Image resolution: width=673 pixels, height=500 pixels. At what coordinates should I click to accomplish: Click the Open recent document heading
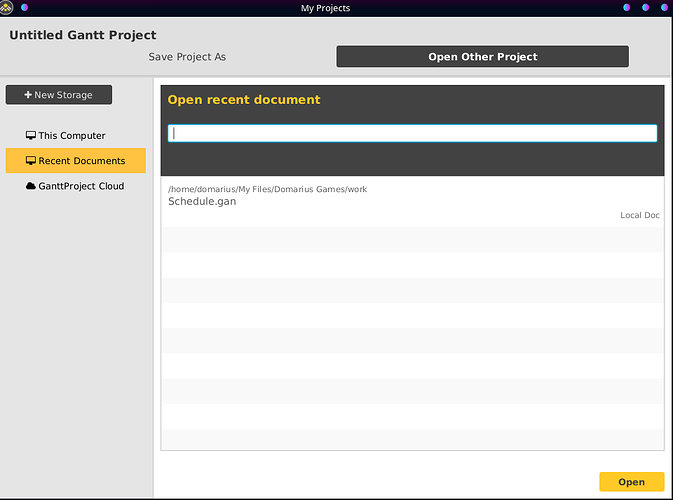[x=244, y=100]
